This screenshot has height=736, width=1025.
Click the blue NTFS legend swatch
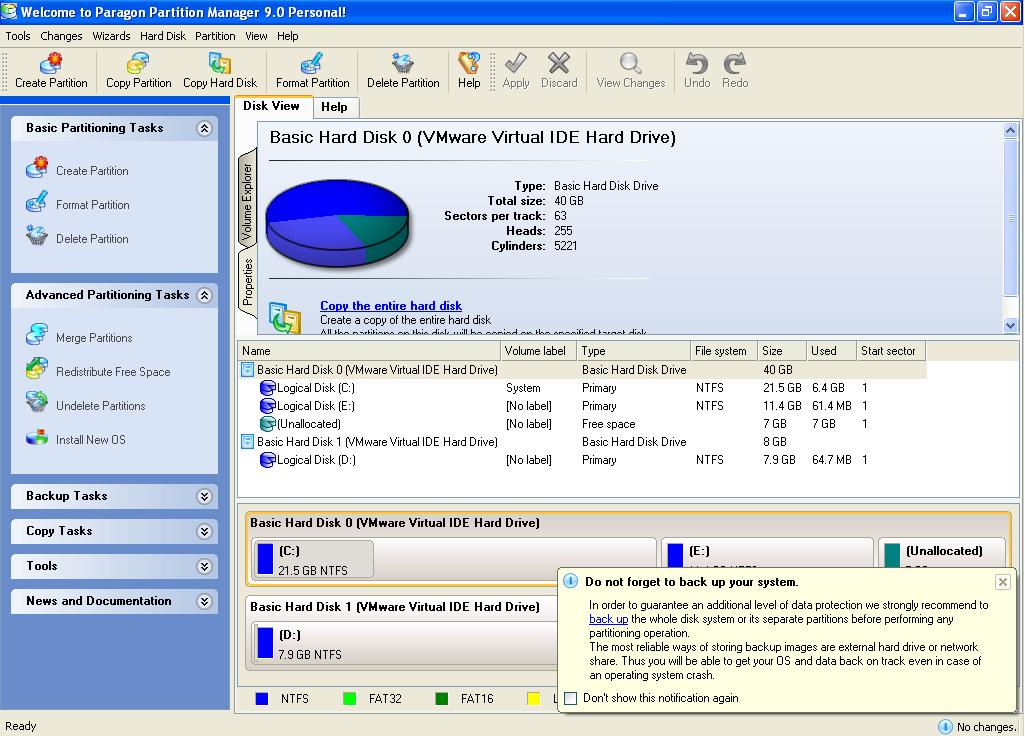click(262, 699)
